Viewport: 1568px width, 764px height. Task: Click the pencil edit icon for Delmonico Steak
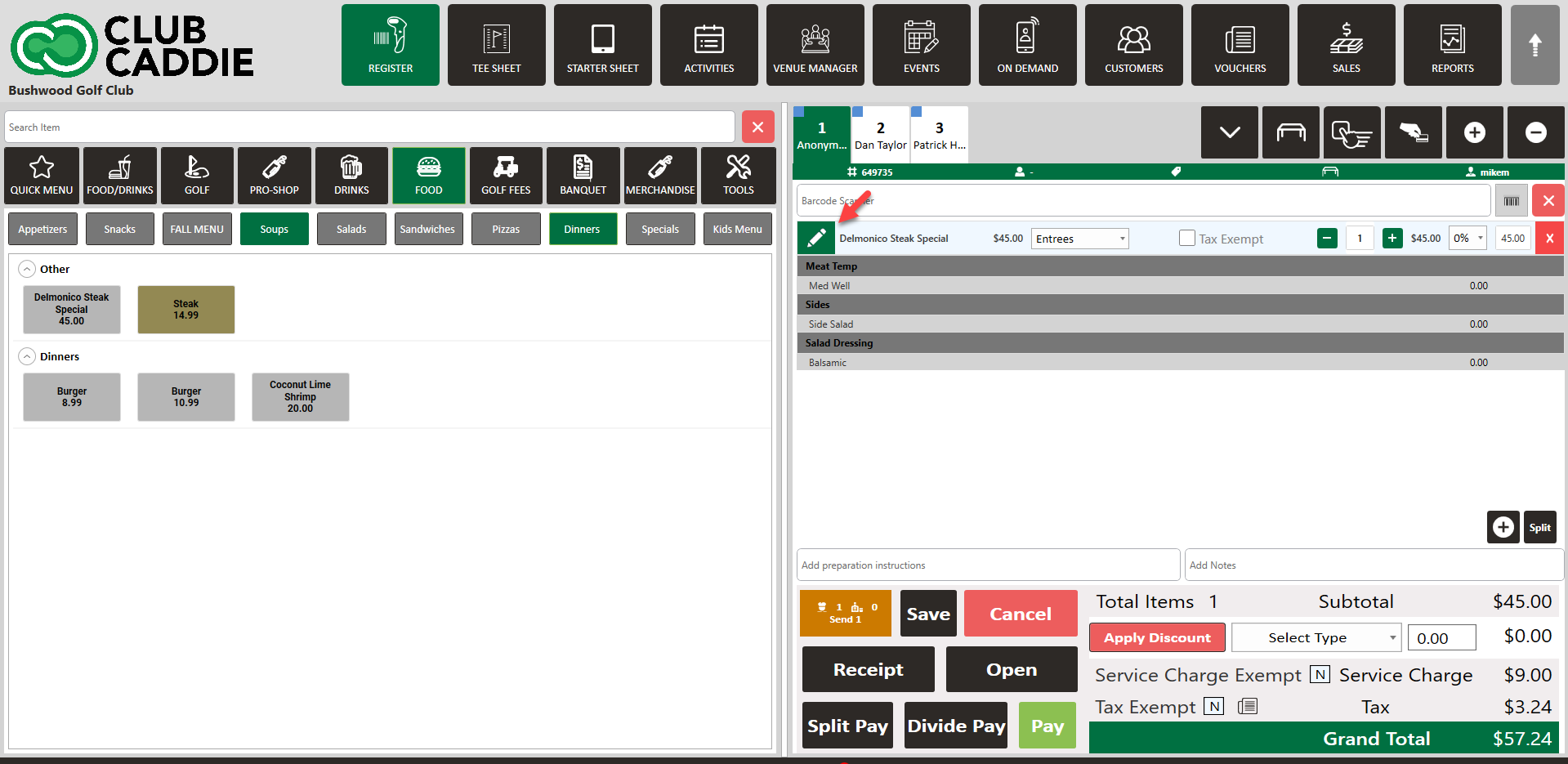pos(815,239)
